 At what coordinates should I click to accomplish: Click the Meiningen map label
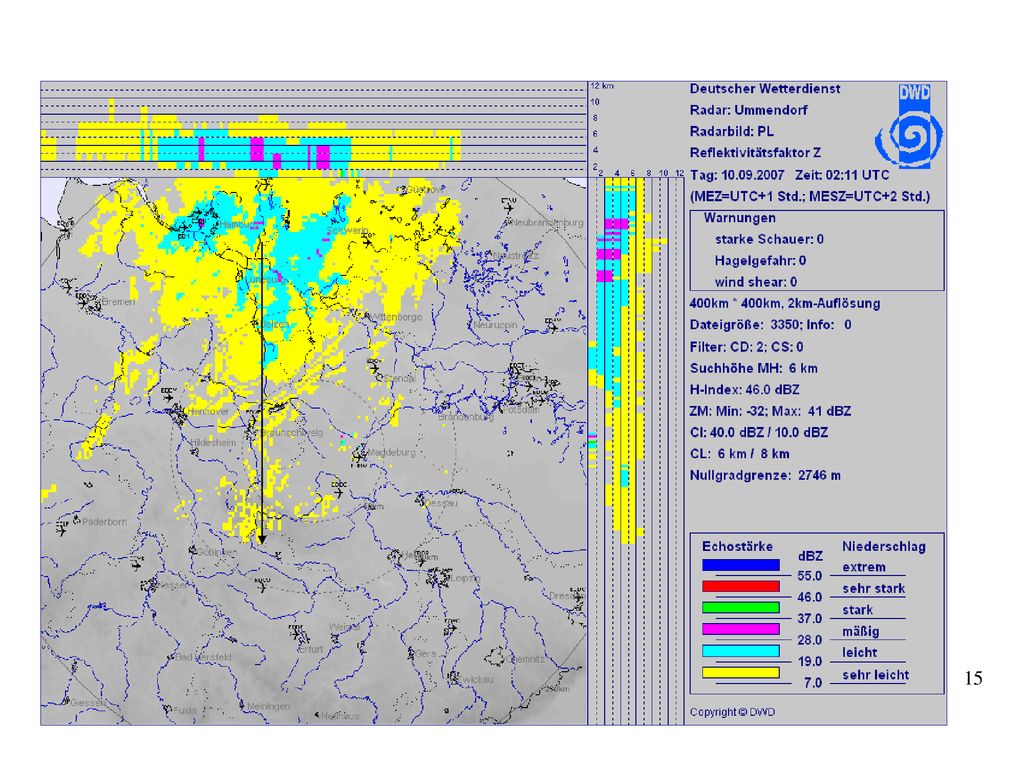tap(268, 707)
